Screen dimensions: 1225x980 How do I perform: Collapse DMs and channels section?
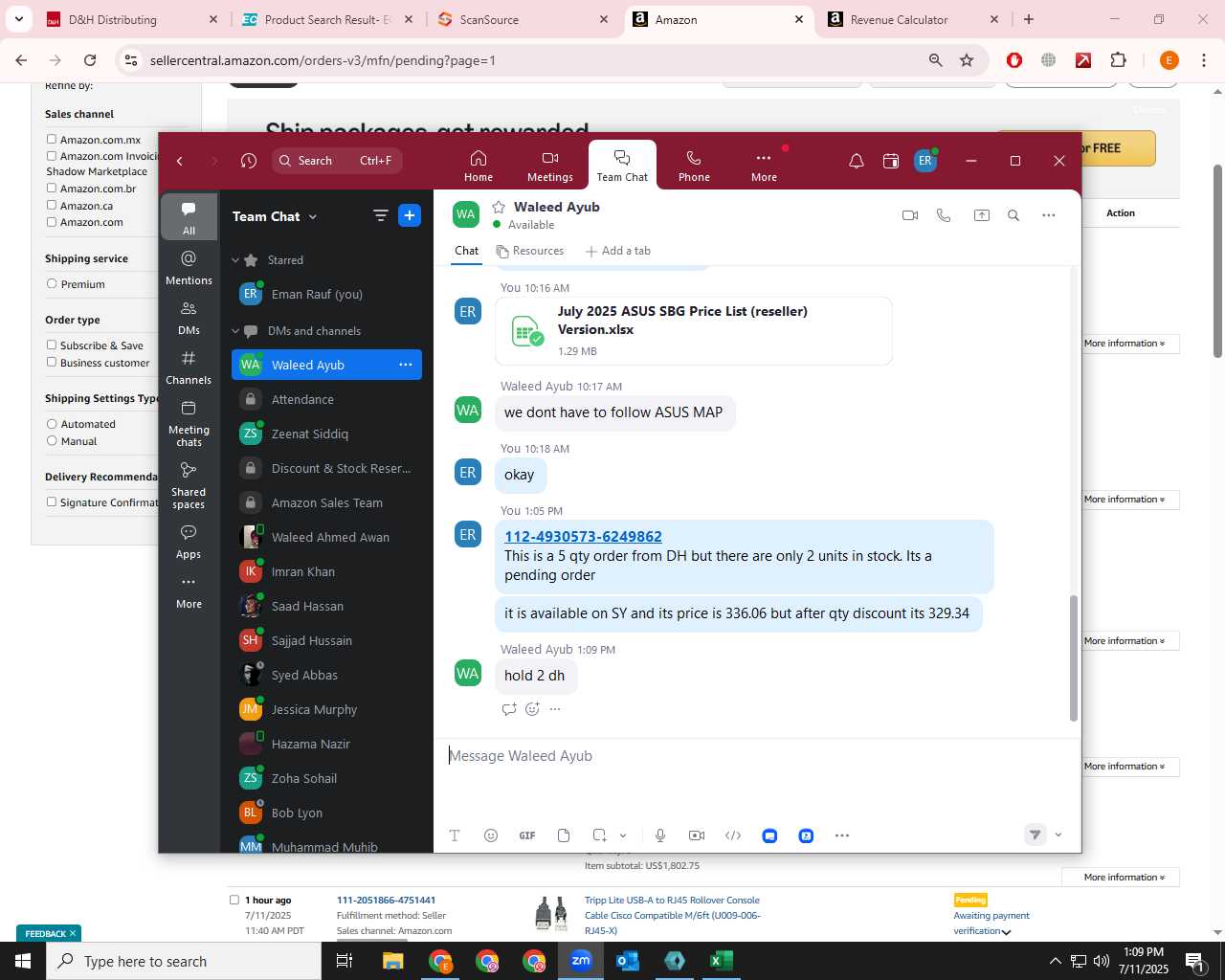point(235,331)
